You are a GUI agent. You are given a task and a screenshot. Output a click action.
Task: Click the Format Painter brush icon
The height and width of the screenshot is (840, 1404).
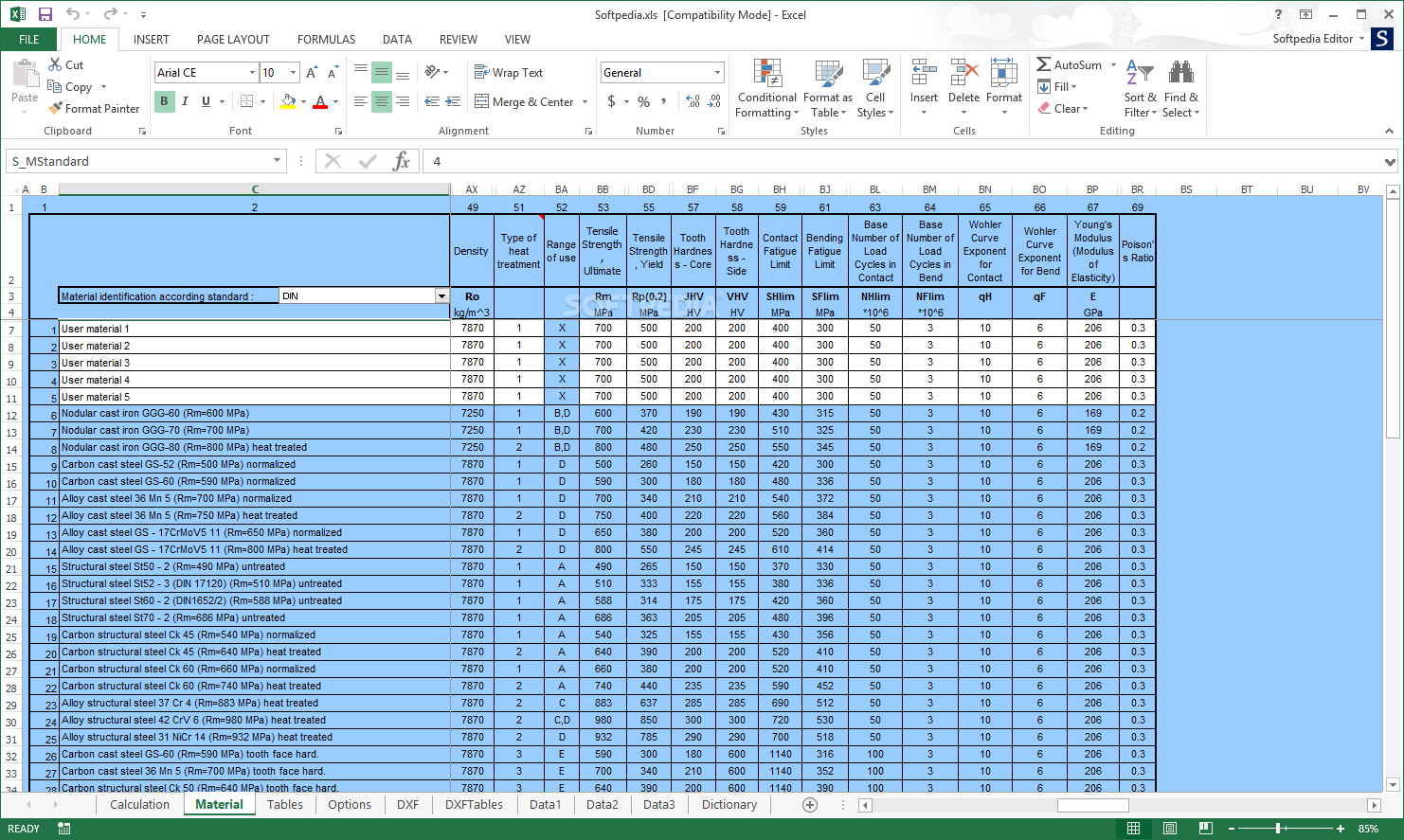coord(55,109)
